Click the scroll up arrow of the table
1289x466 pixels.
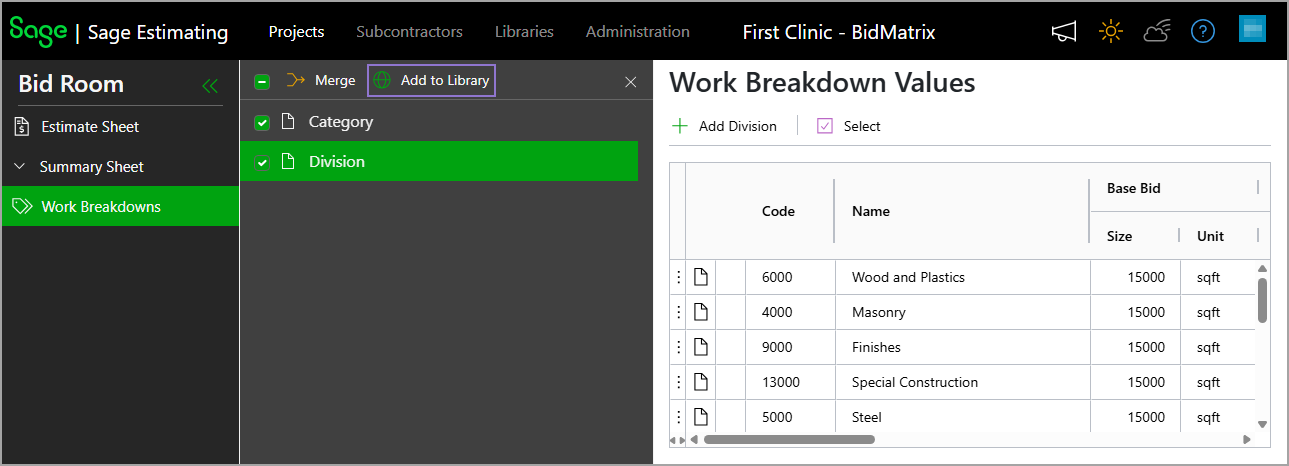pos(1262,268)
